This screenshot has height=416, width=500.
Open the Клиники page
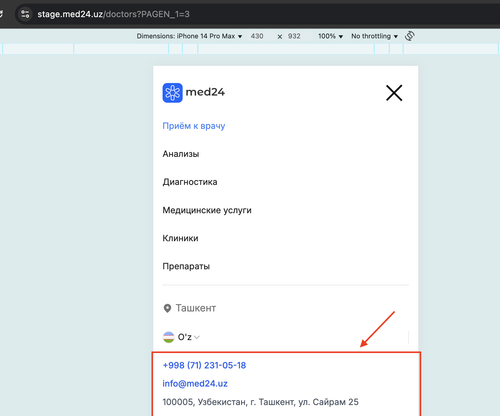point(180,238)
